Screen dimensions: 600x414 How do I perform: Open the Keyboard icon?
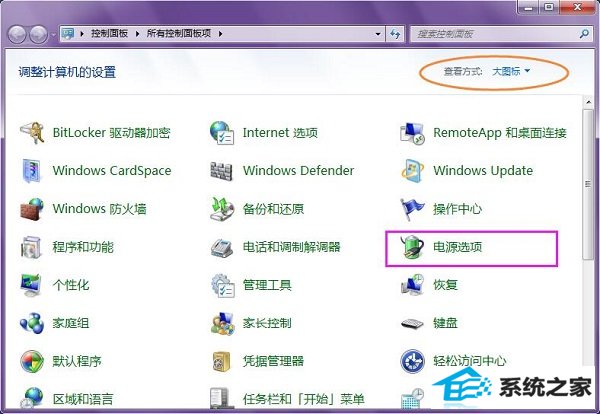coord(412,324)
